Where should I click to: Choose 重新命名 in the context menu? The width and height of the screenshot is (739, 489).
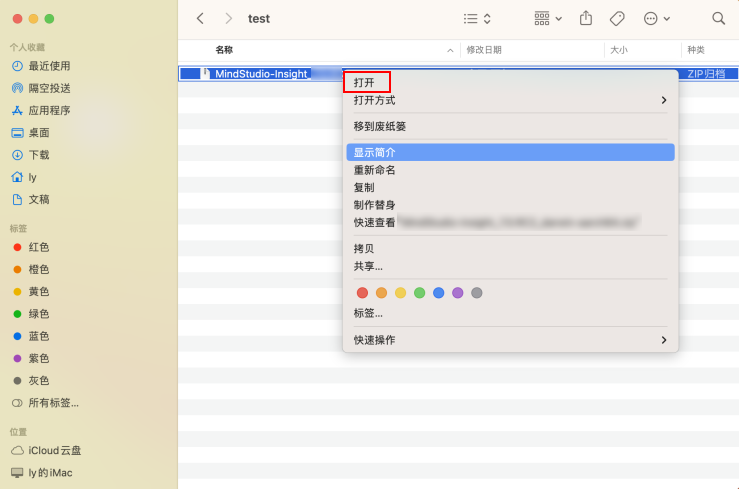pos(510,170)
